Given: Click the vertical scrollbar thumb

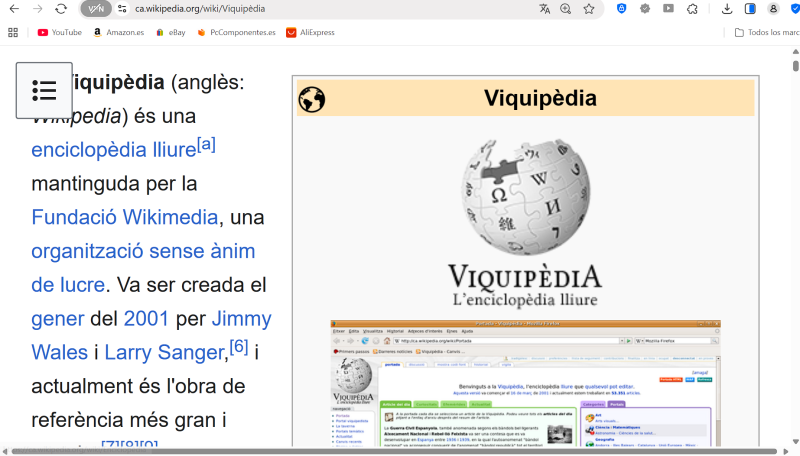Looking at the screenshot, I should click(795, 66).
